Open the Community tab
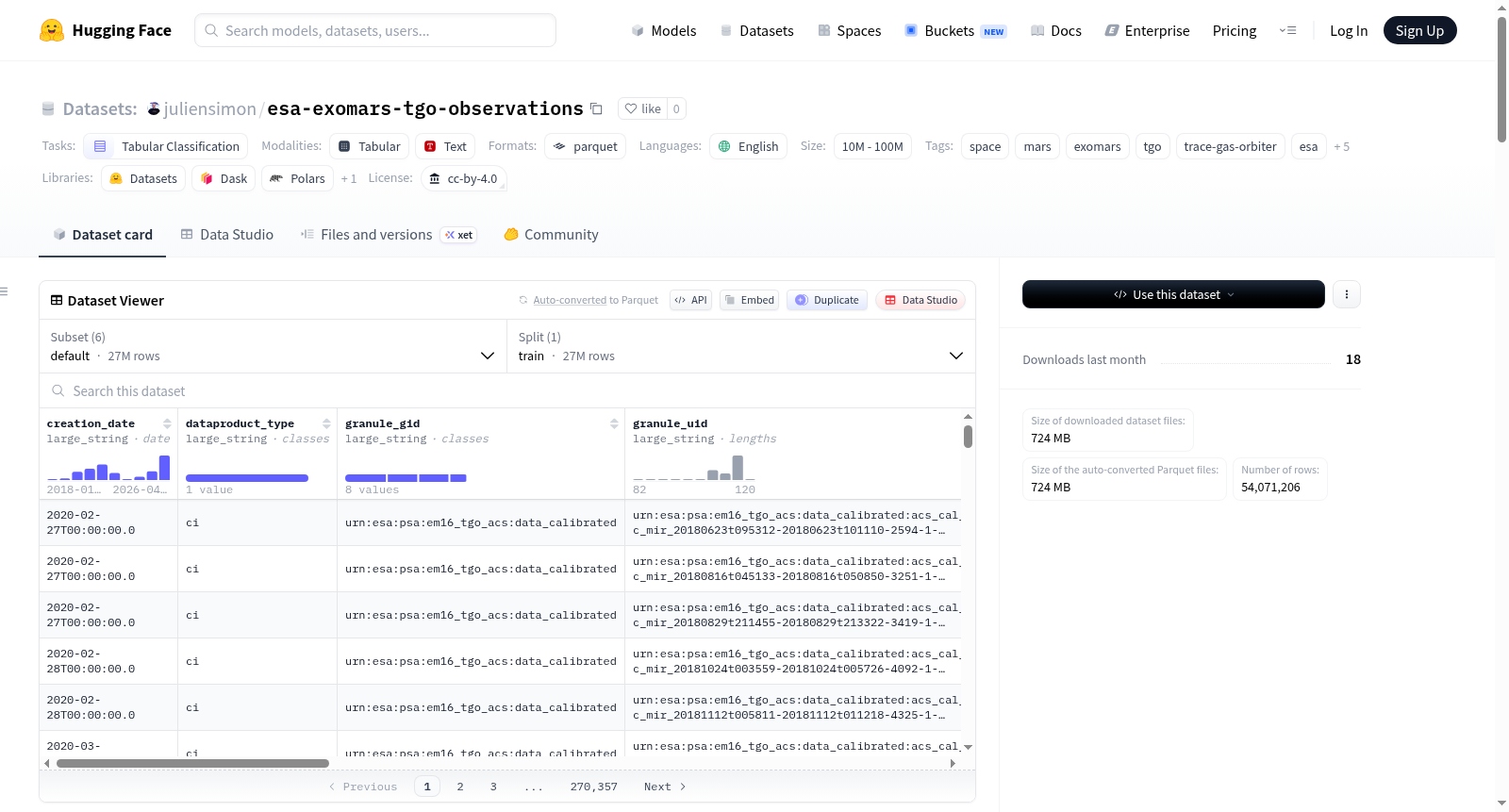Screen dimensions: 1509x812 551,234
